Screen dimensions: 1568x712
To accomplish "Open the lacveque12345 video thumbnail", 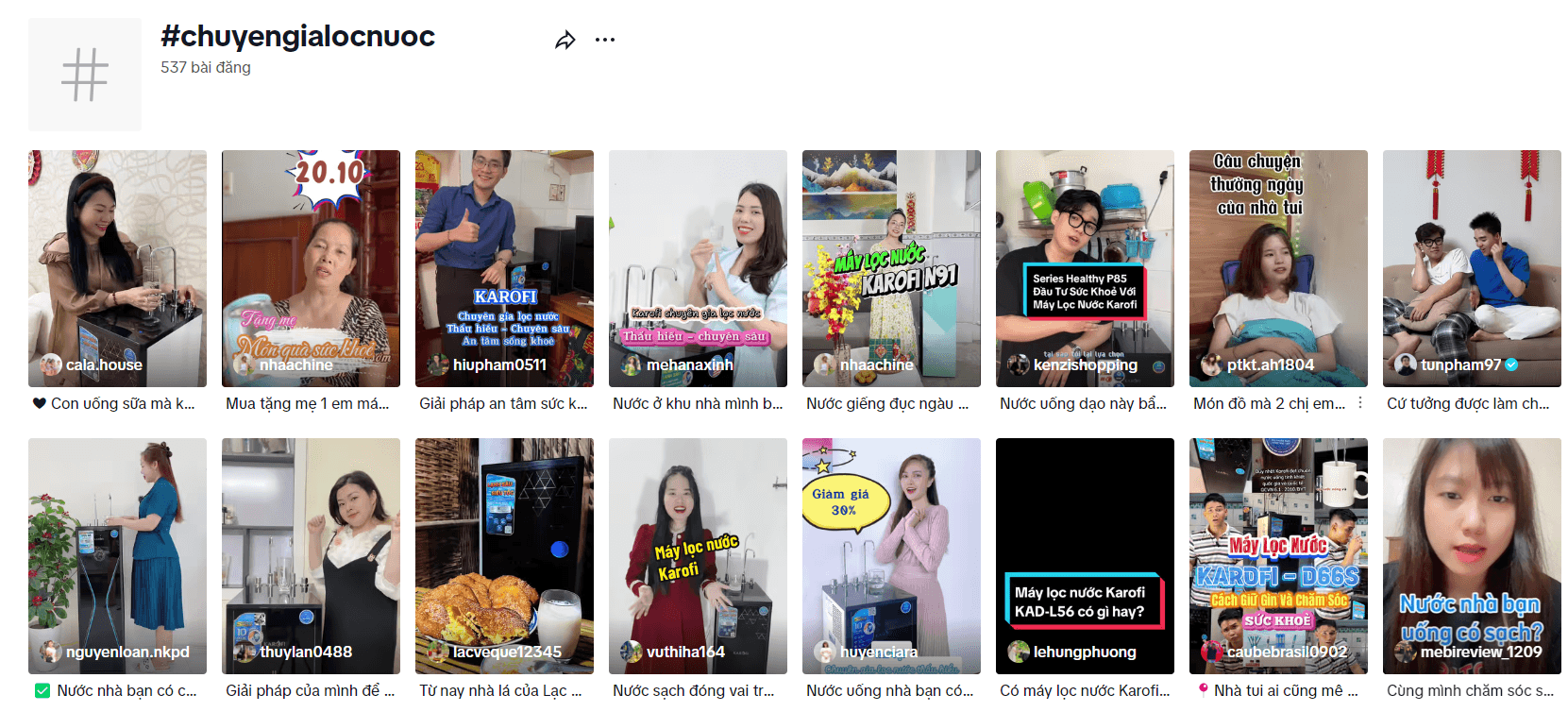I will 504,556.
